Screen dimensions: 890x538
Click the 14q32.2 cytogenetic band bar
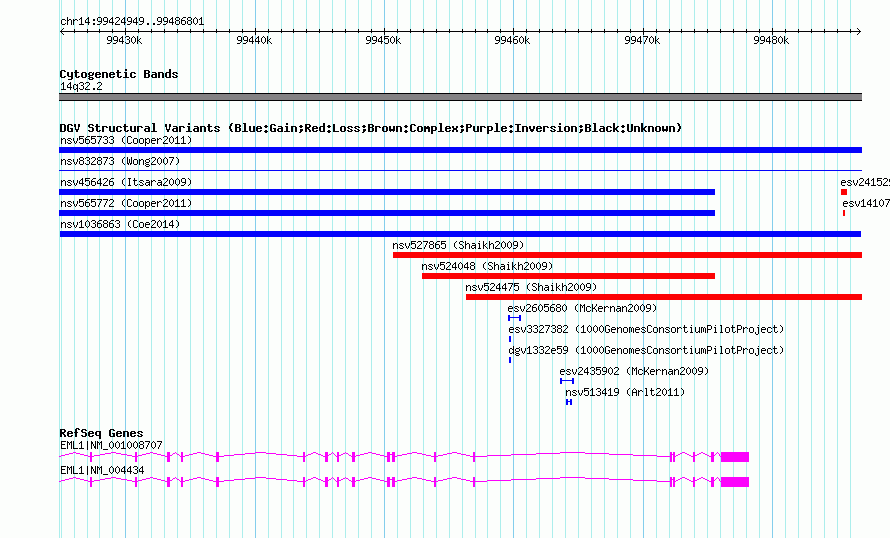(x=460, y=97)
